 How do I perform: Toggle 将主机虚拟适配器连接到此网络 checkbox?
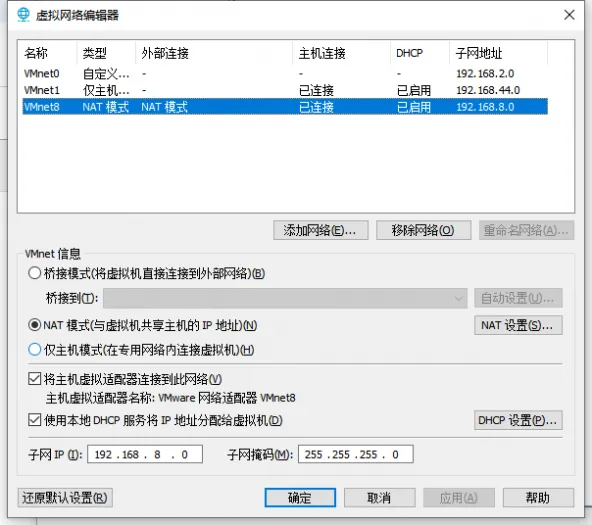click(x=34, y=379)
